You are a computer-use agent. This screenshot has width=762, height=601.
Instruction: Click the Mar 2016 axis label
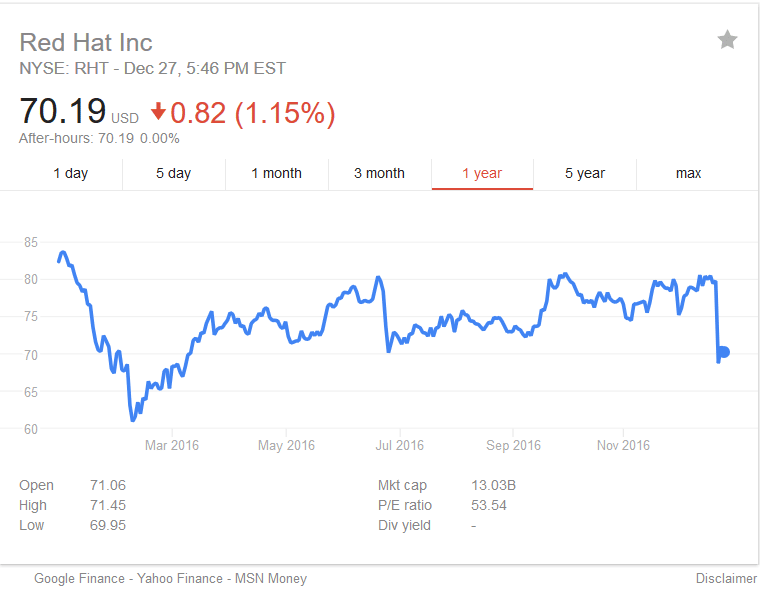click(171, 445)
